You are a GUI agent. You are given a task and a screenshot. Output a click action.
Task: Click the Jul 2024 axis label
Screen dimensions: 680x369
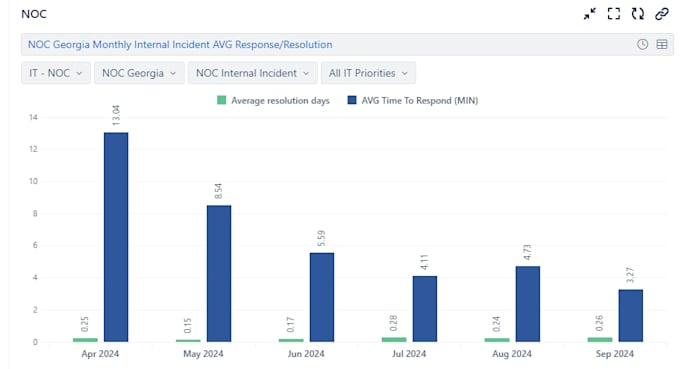tap(409, 354)
